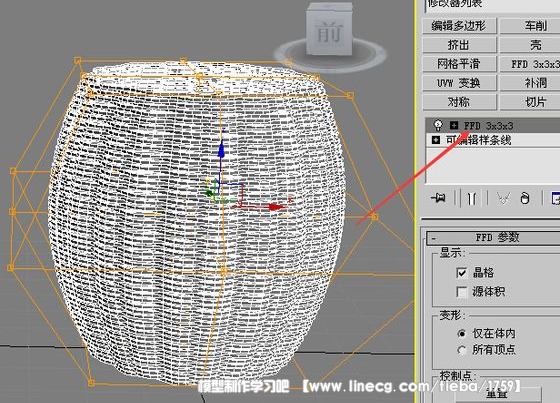This screenshot has height=403, width=560.
Task: Toggle Show End Result icon
Action: point(472,198)
